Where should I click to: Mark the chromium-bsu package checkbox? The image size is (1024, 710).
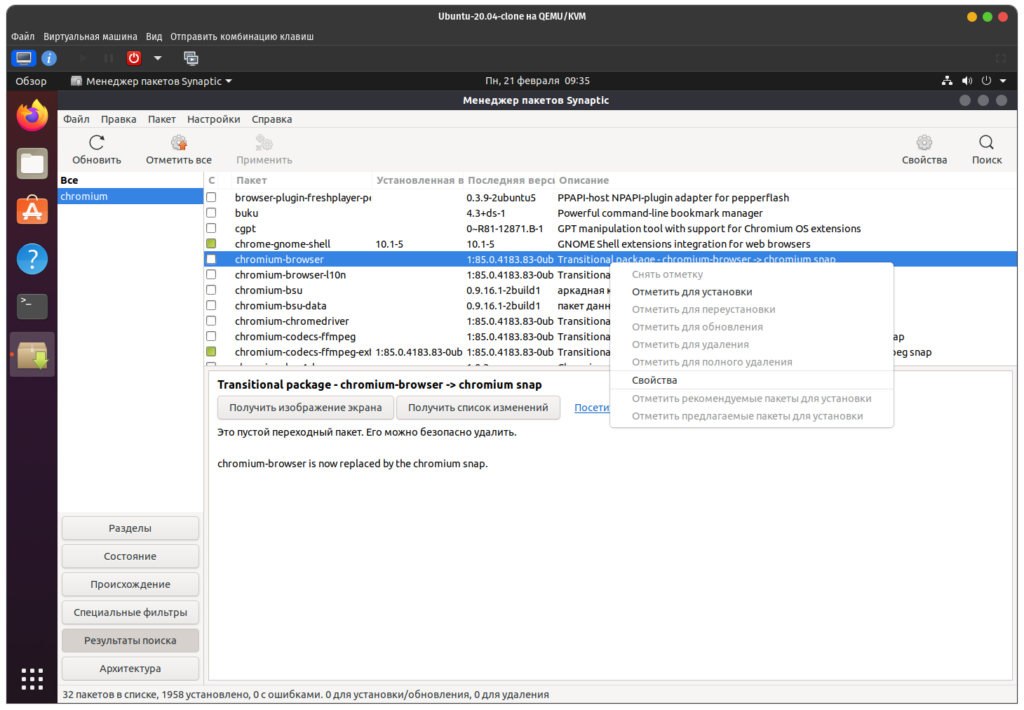point(211,290)
